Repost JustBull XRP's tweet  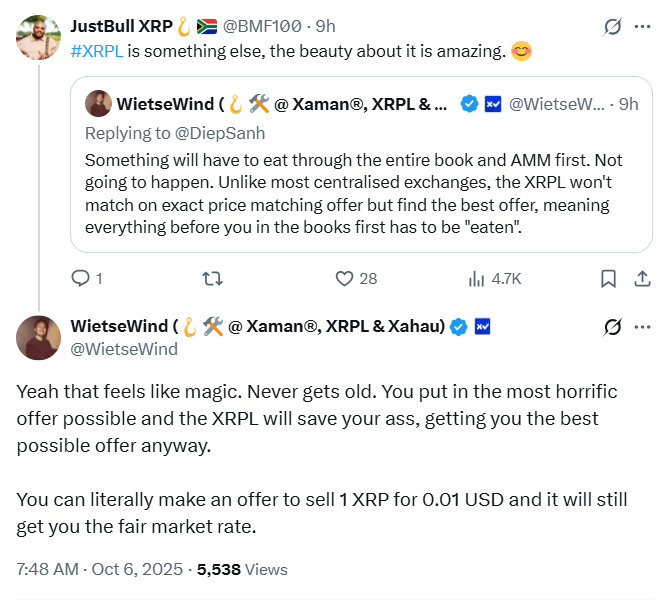coord(212,279)
